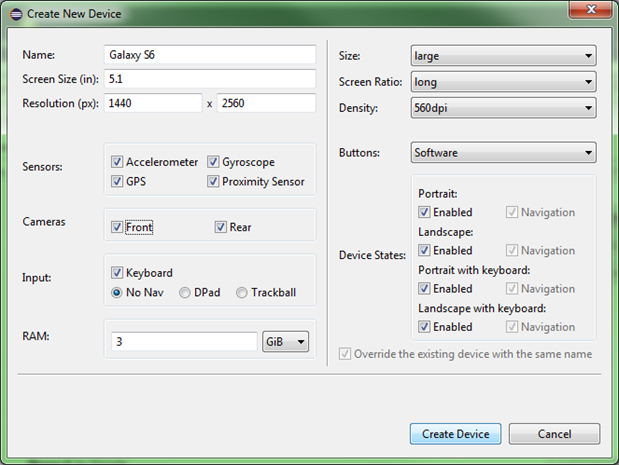Open the Buttons dropdown set to Software
The width and height of the screenshot is (619, 465).
503,152
